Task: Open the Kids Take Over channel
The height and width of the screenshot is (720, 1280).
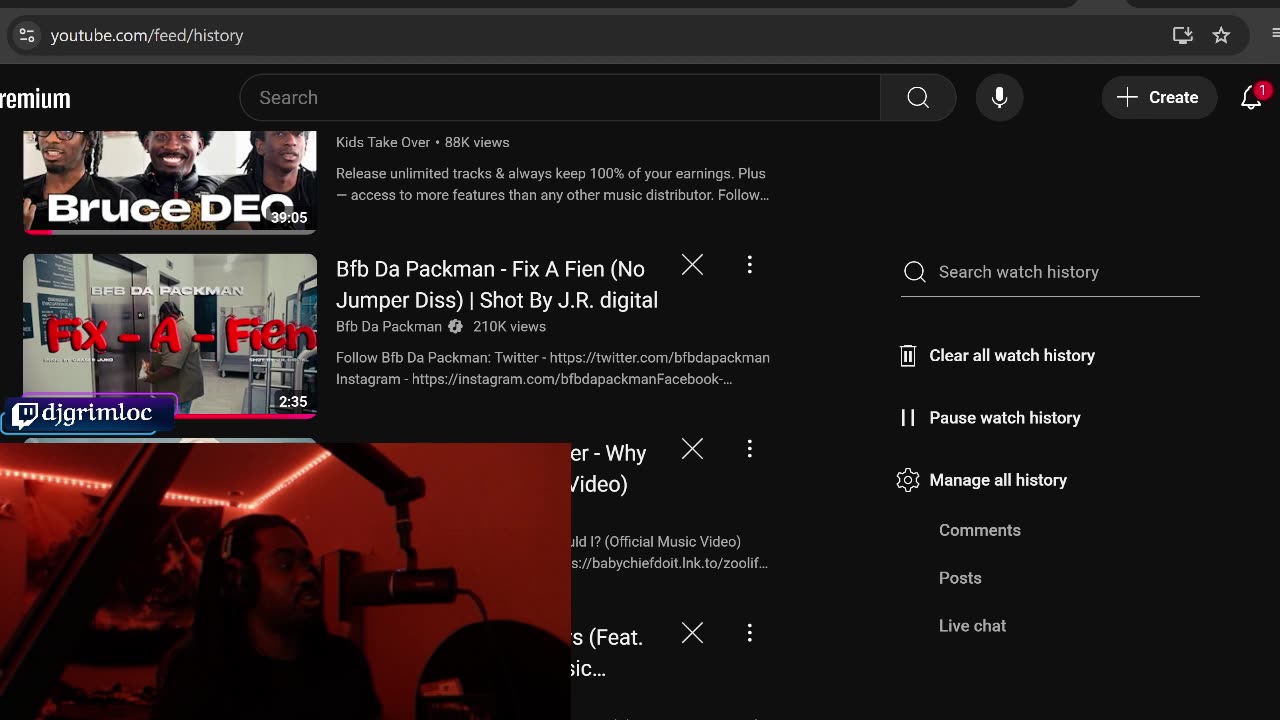Action: point(383,142)
